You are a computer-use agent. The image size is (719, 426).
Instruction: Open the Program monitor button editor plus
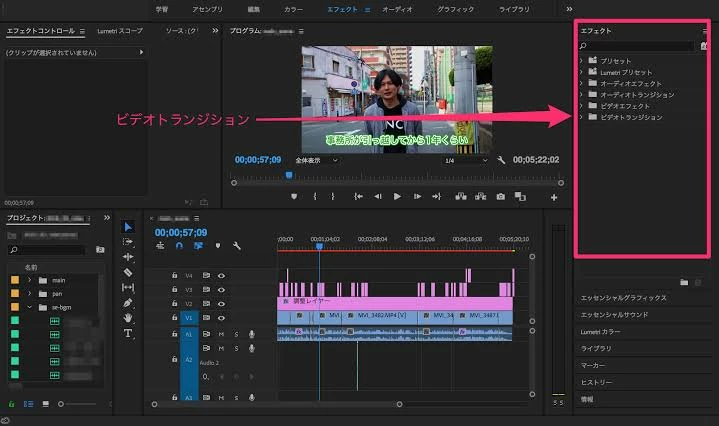(554, 198)
